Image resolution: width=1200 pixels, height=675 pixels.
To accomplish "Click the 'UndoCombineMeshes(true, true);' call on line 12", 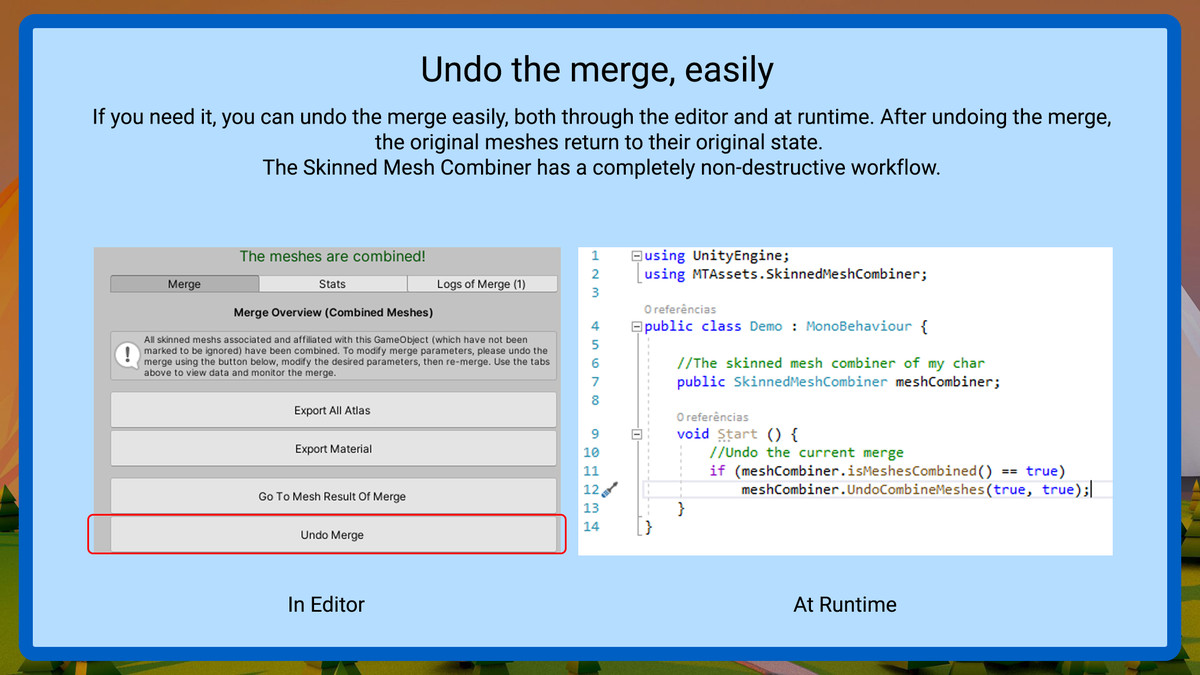I will pyautogui.click(x=966, y=489).
